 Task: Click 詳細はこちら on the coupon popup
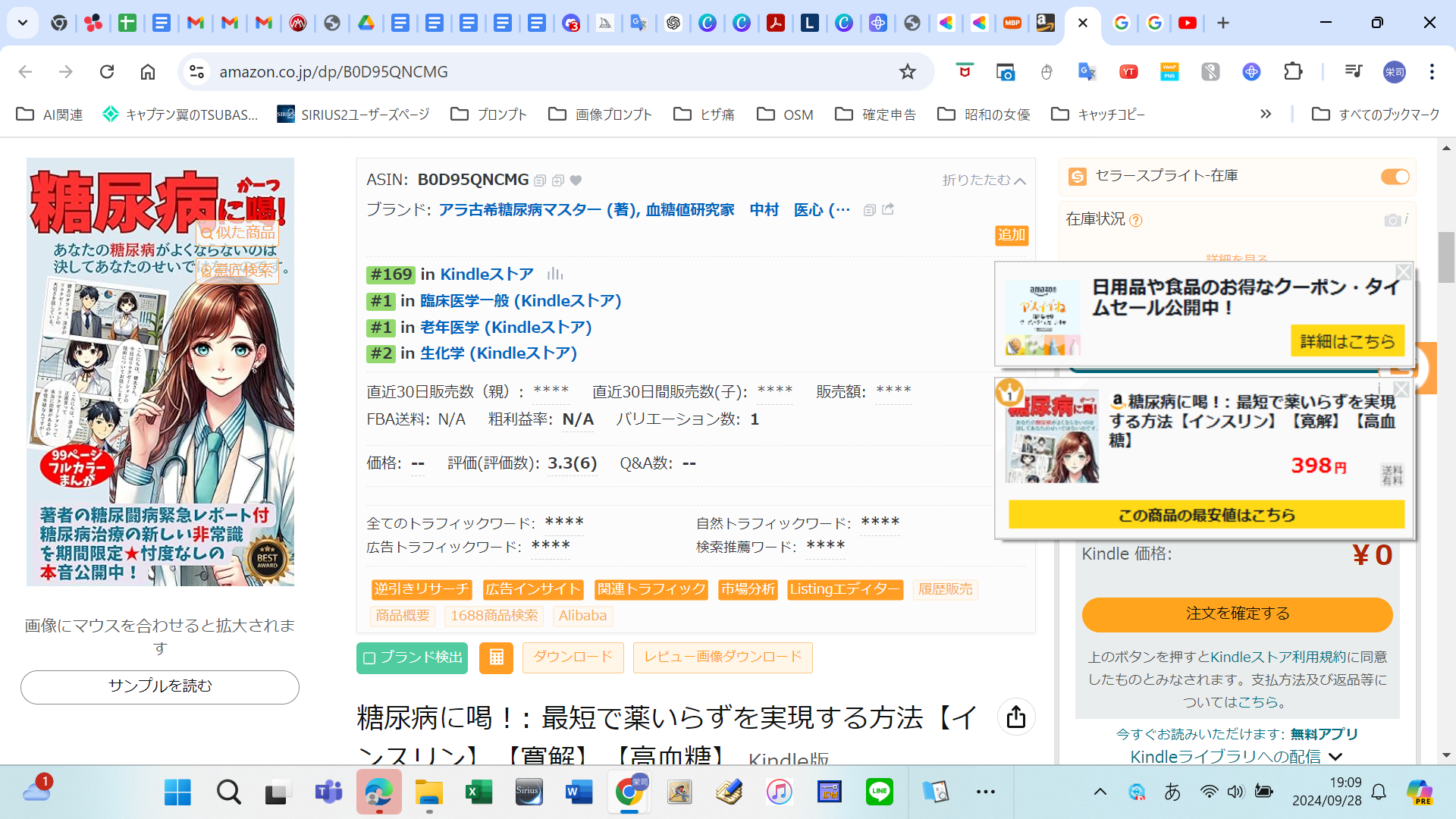1348,341
